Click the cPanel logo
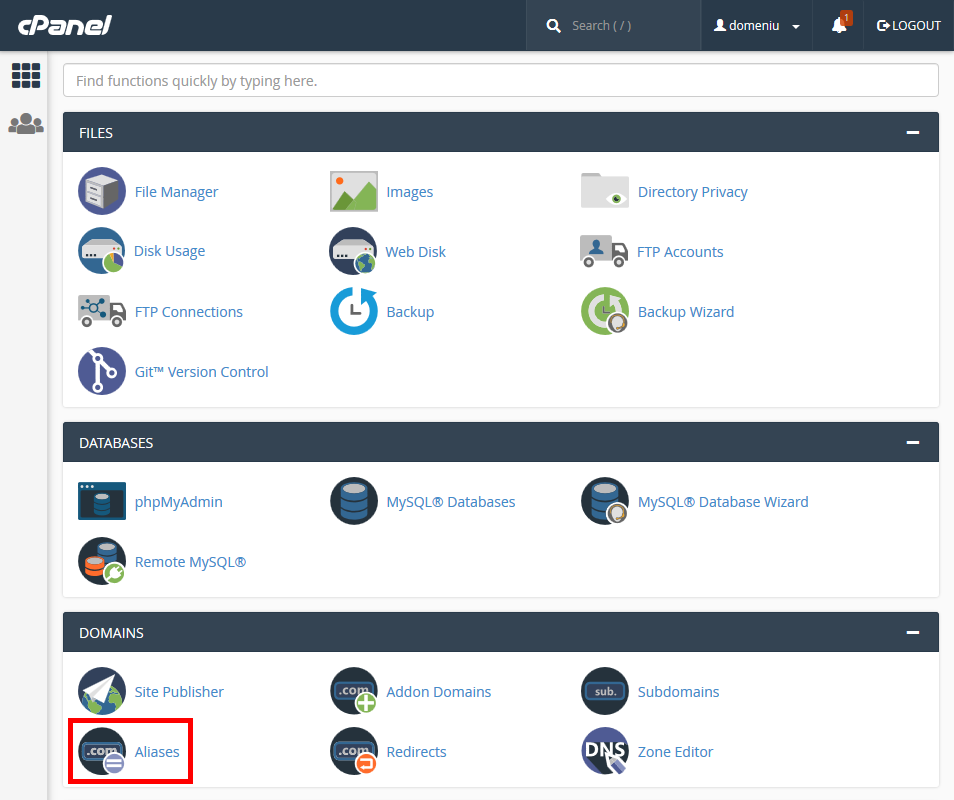Image resolution: width=954 pixels, height=800 pixels. [64, 25]
